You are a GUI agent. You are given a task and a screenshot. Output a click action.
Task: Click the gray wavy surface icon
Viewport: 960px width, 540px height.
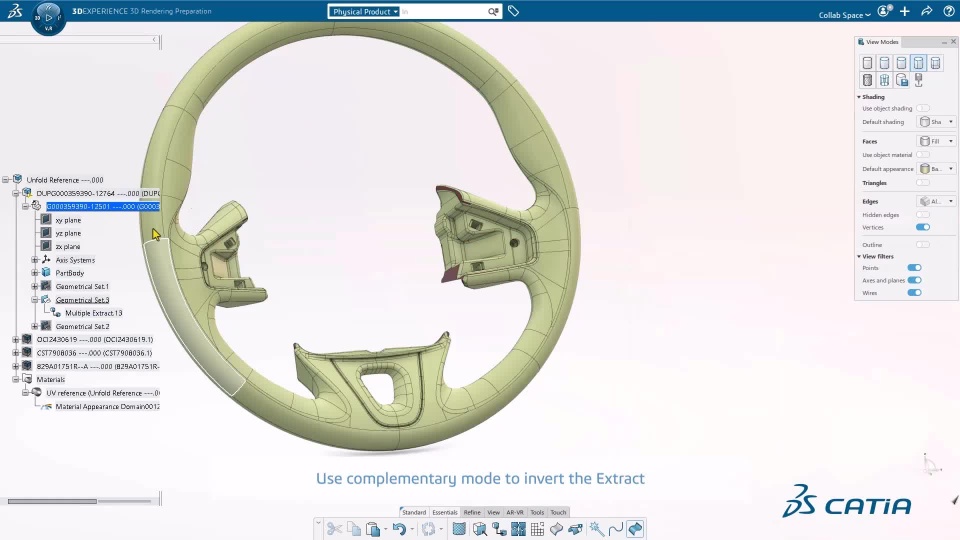tap(556, 528)
